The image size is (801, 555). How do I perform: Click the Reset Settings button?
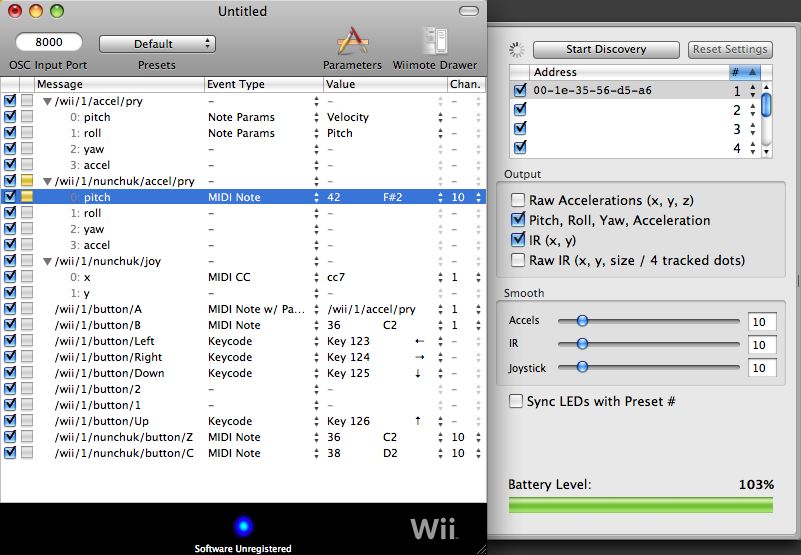click(730, 49)
